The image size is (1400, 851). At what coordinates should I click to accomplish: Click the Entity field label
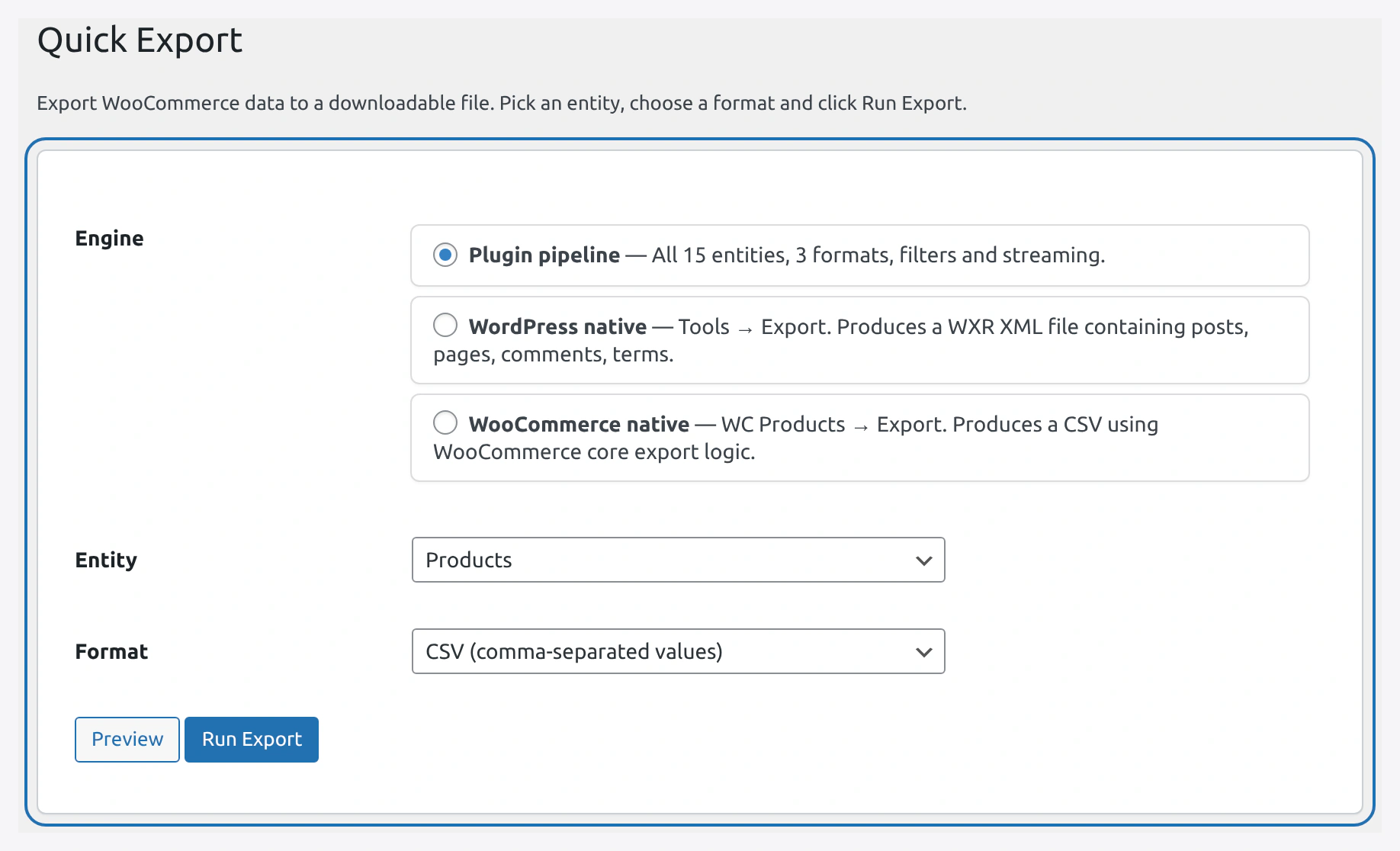106,560
